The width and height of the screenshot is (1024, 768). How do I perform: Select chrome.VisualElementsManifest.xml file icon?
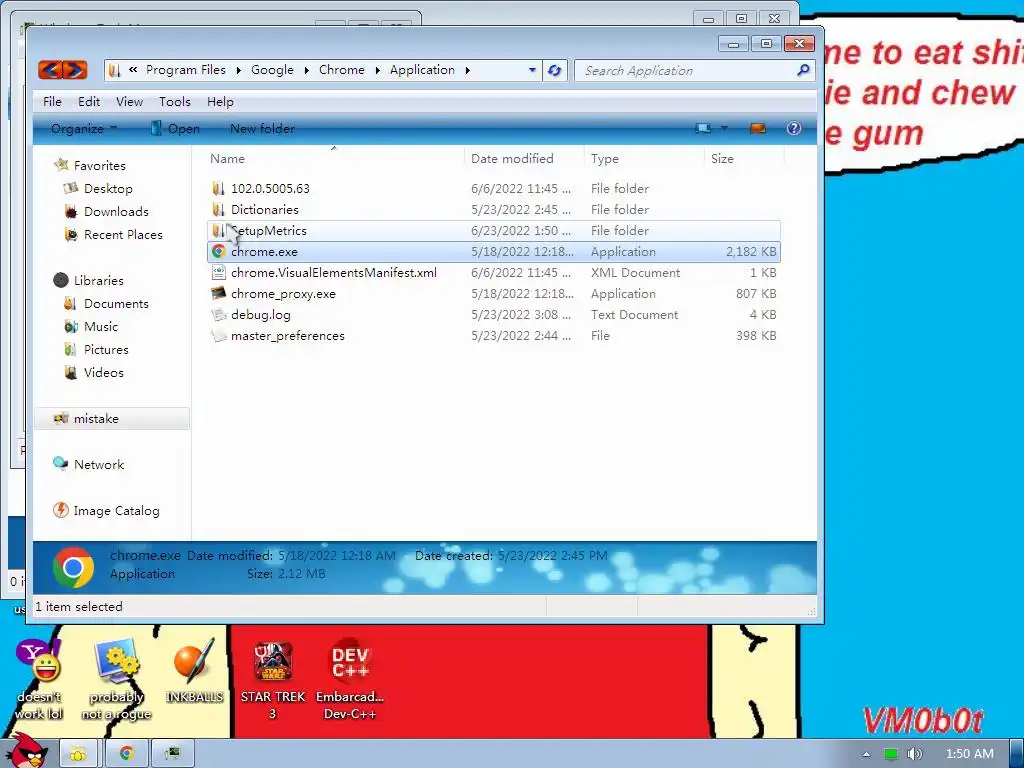coord(219,272)
